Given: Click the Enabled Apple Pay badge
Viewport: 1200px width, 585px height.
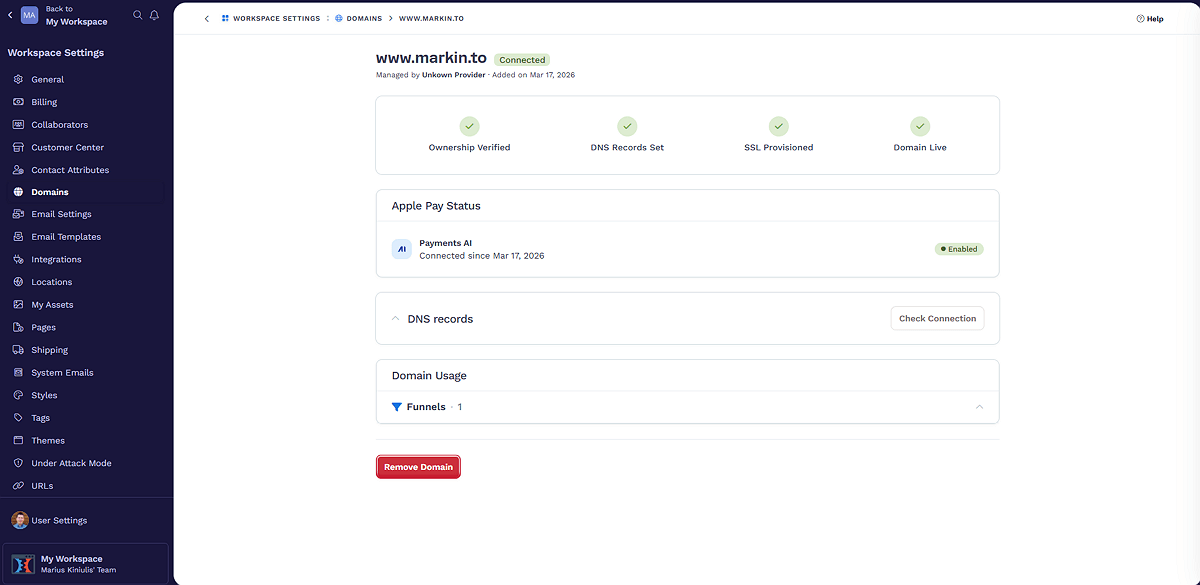Looking at the screenshot, I should point(959,249).
